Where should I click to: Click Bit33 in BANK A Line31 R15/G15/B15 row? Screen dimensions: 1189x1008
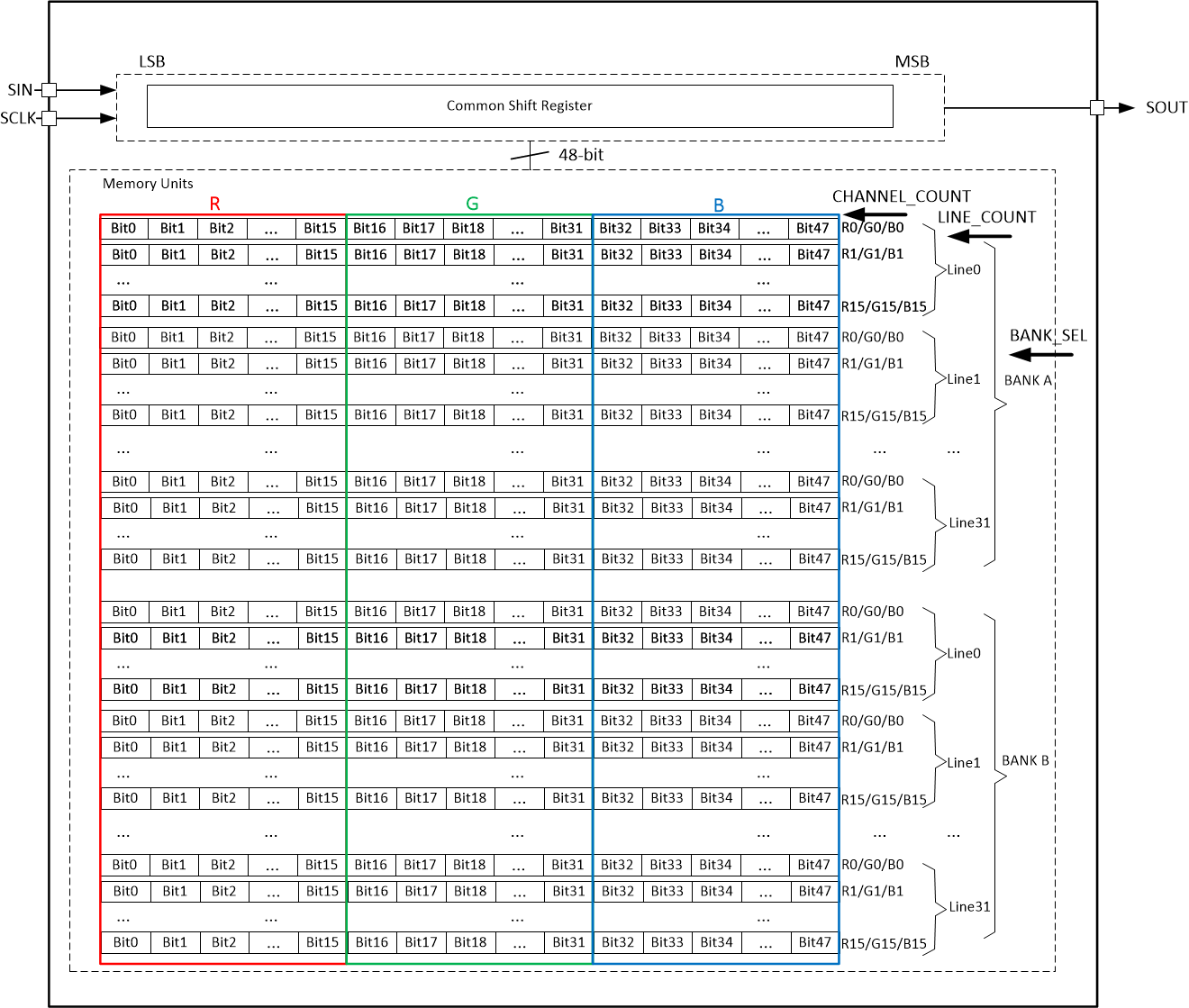point(667,558)
